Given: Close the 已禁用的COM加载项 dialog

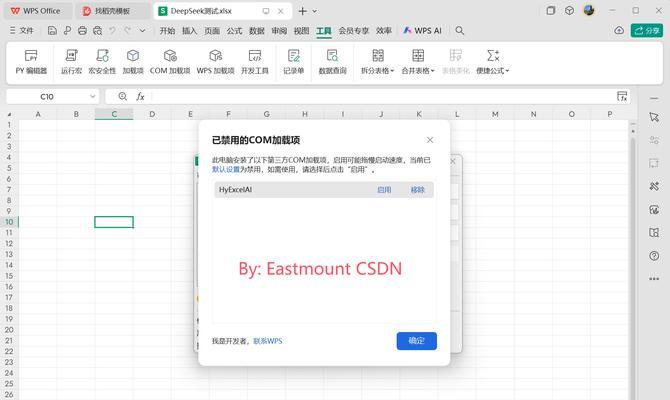Looking at the screenshot, I should tap(430, 140).
